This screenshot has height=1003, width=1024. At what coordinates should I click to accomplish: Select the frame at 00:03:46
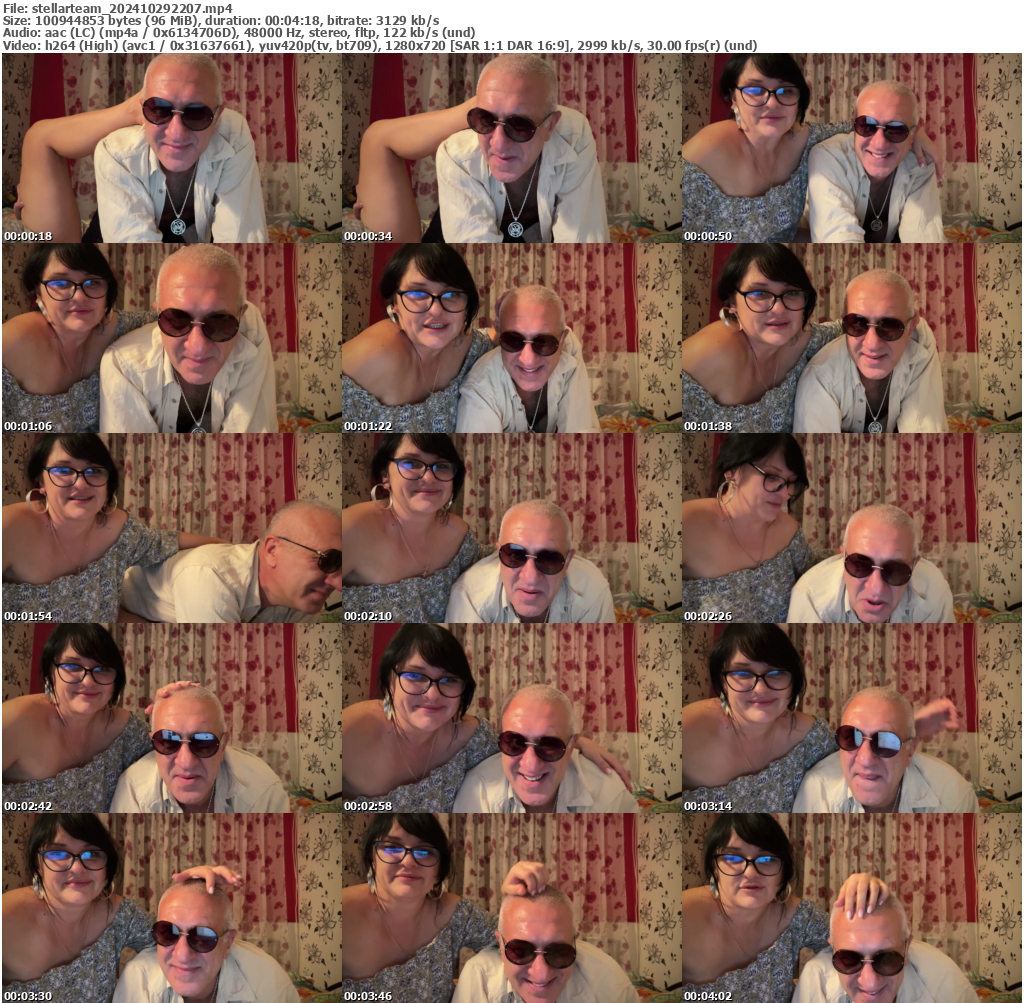point(511,908)
